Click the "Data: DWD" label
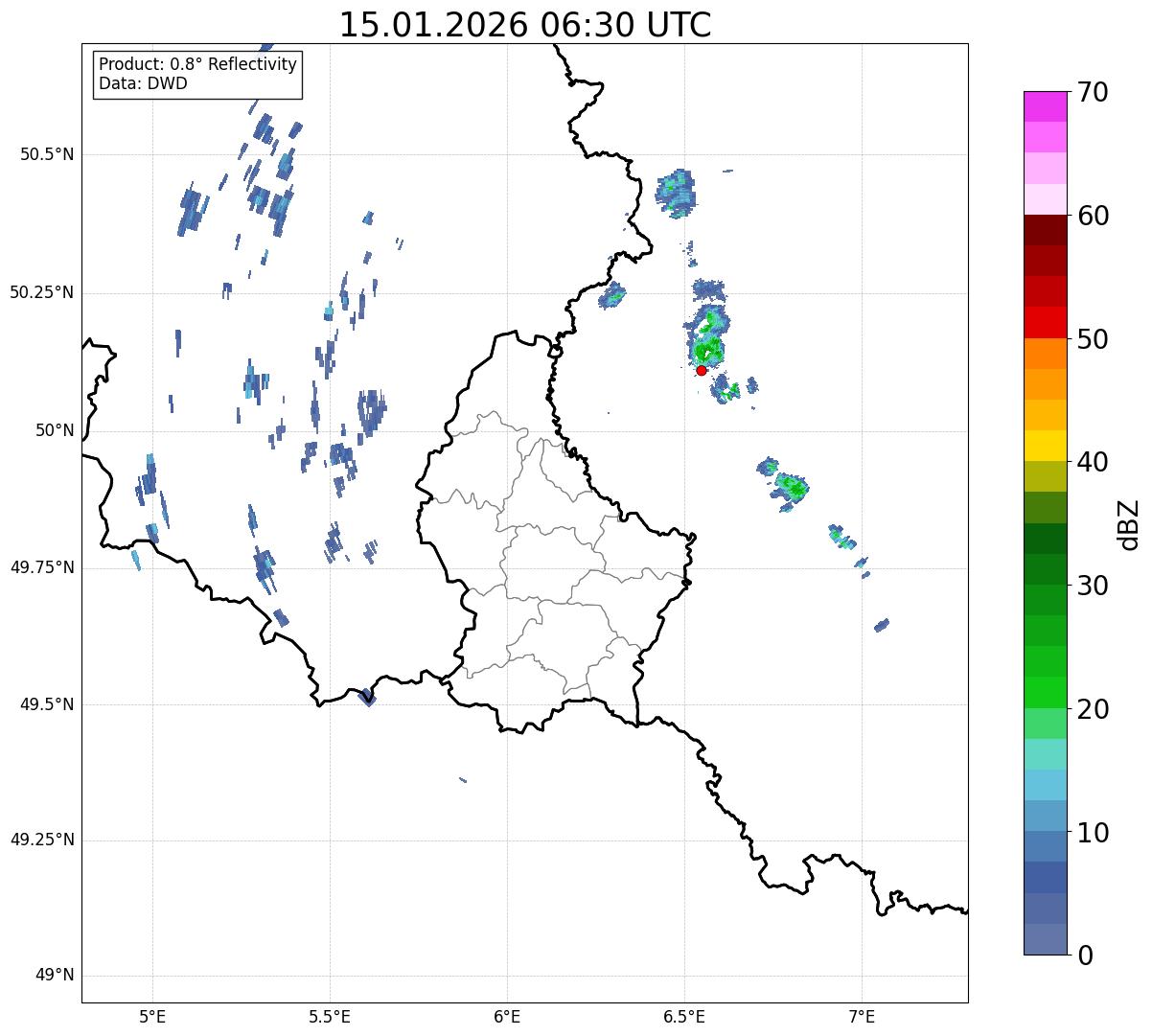This screenshot has width=1152, height=1036. point(143,83)
